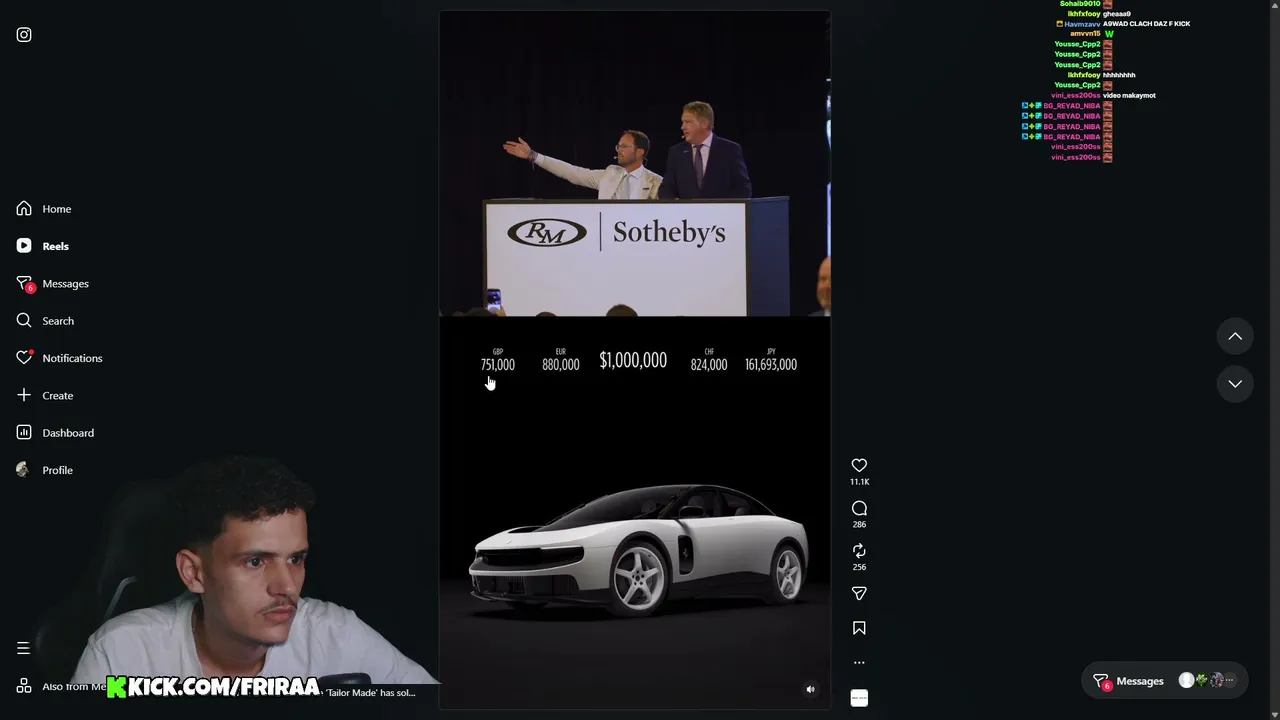Click the "video makaymot" chat message
The height and width of the screenshot is (720, 1280).
(x=1129, y=96)
